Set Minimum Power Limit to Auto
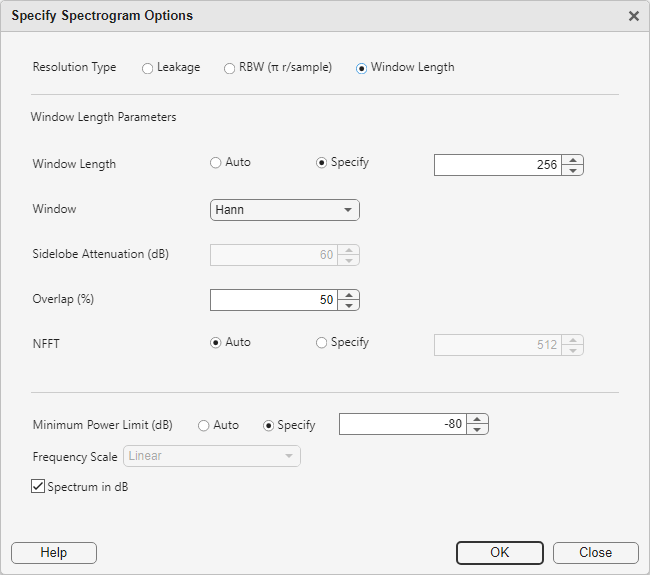 pyautogui.click(x=203, y=425)
